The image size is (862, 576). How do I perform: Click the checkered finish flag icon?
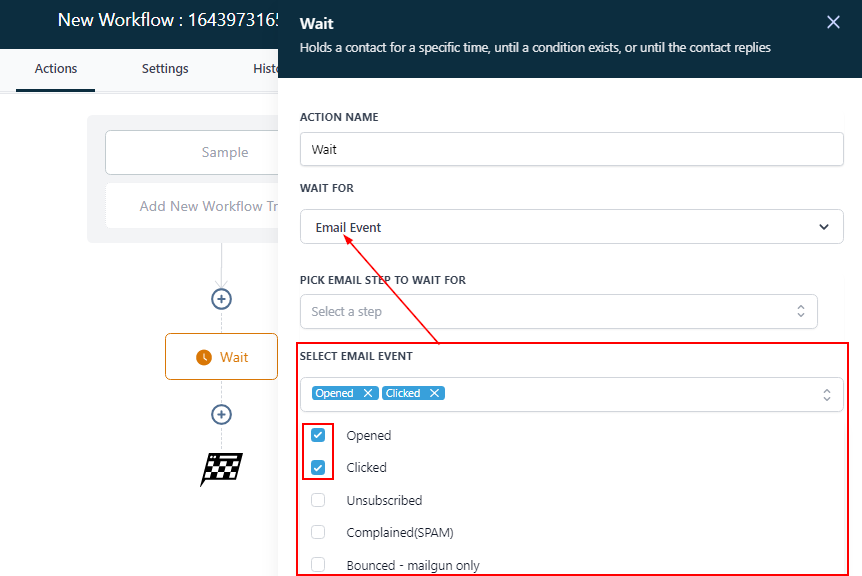(x=222, y=468)
